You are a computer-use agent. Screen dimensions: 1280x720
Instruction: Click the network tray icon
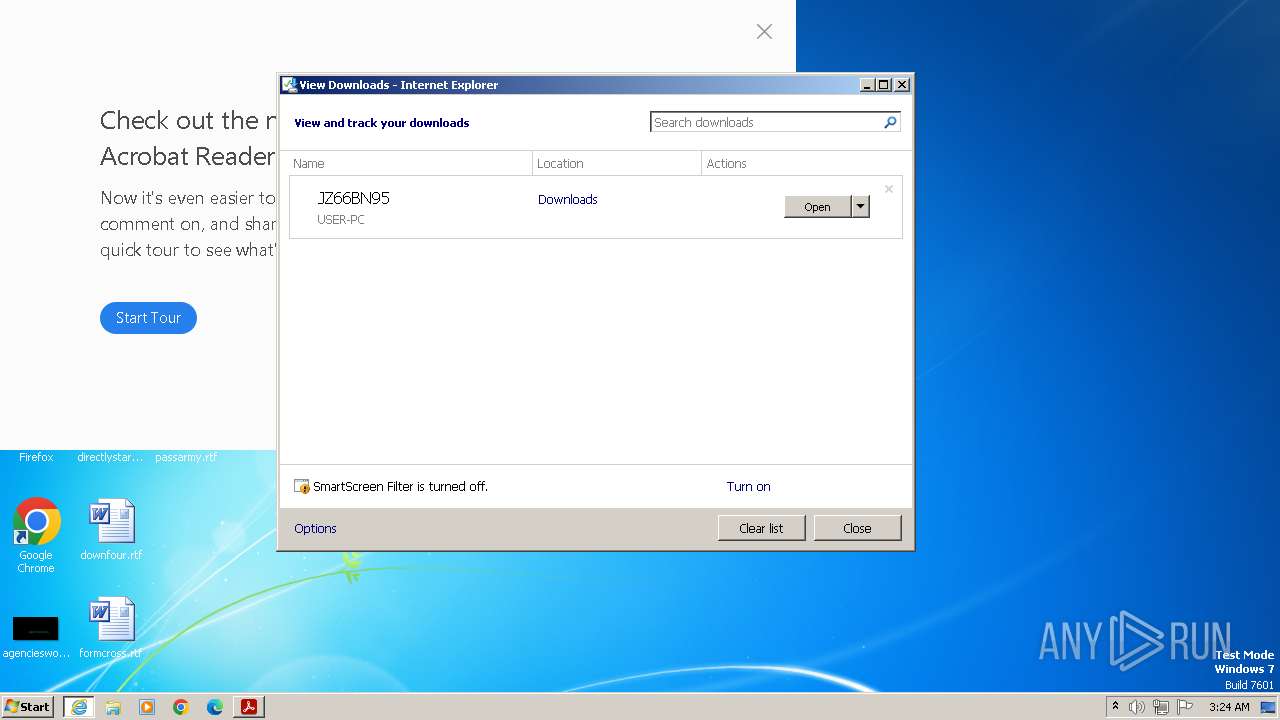[x=1161, y=707]
